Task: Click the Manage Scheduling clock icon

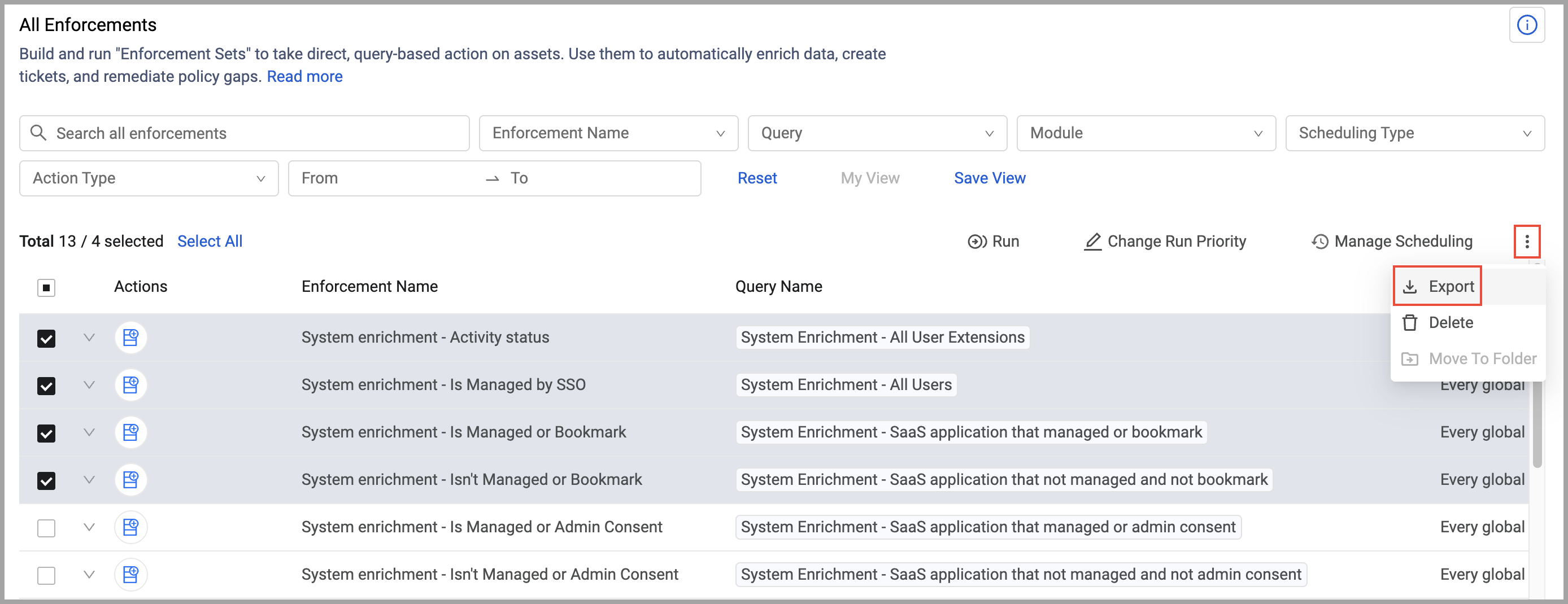Action: coord(1319,242)
